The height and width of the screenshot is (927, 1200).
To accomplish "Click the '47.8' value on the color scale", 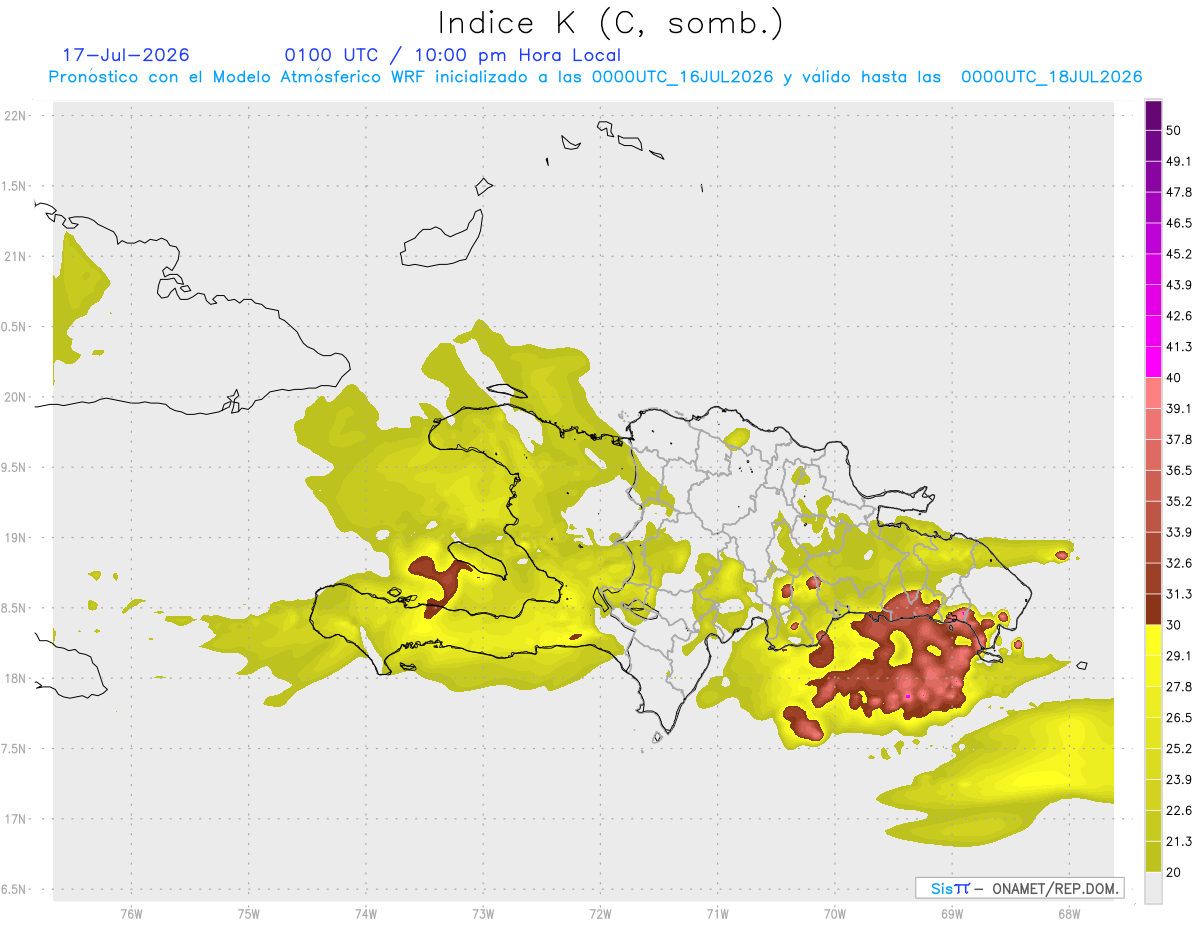I will pos(1179,192).
